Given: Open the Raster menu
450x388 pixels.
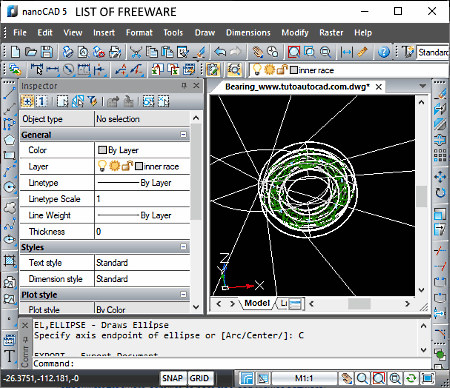Looking at the screenshot, I should point(331,33).
